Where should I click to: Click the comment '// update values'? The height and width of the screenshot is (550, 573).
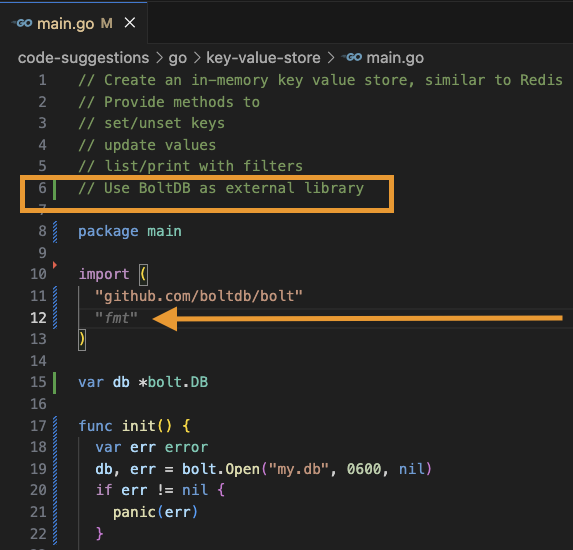[147, 145]
